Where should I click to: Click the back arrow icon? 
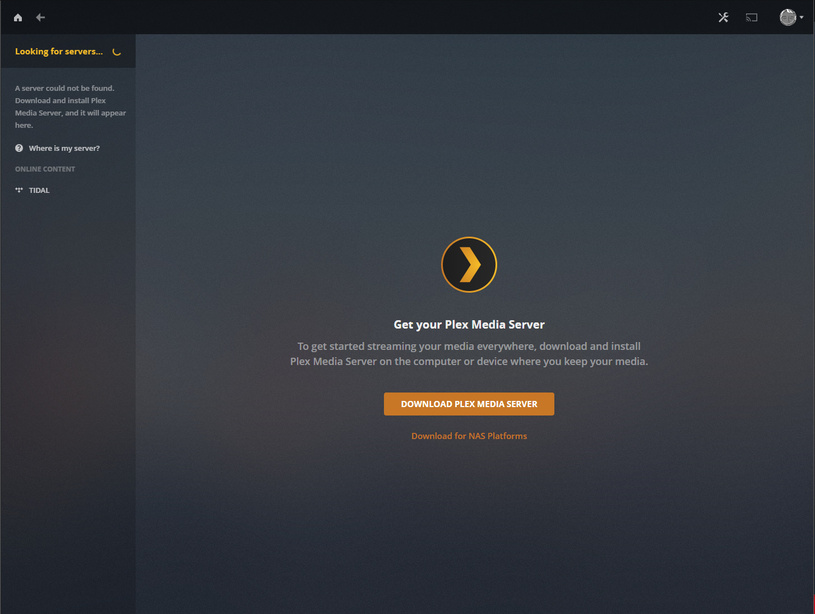(x=41, y=18)
